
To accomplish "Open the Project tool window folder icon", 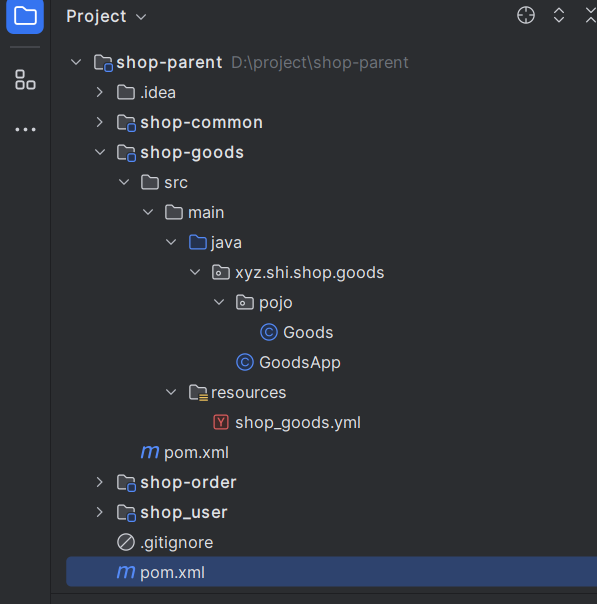I will click(x=25, y=16).
